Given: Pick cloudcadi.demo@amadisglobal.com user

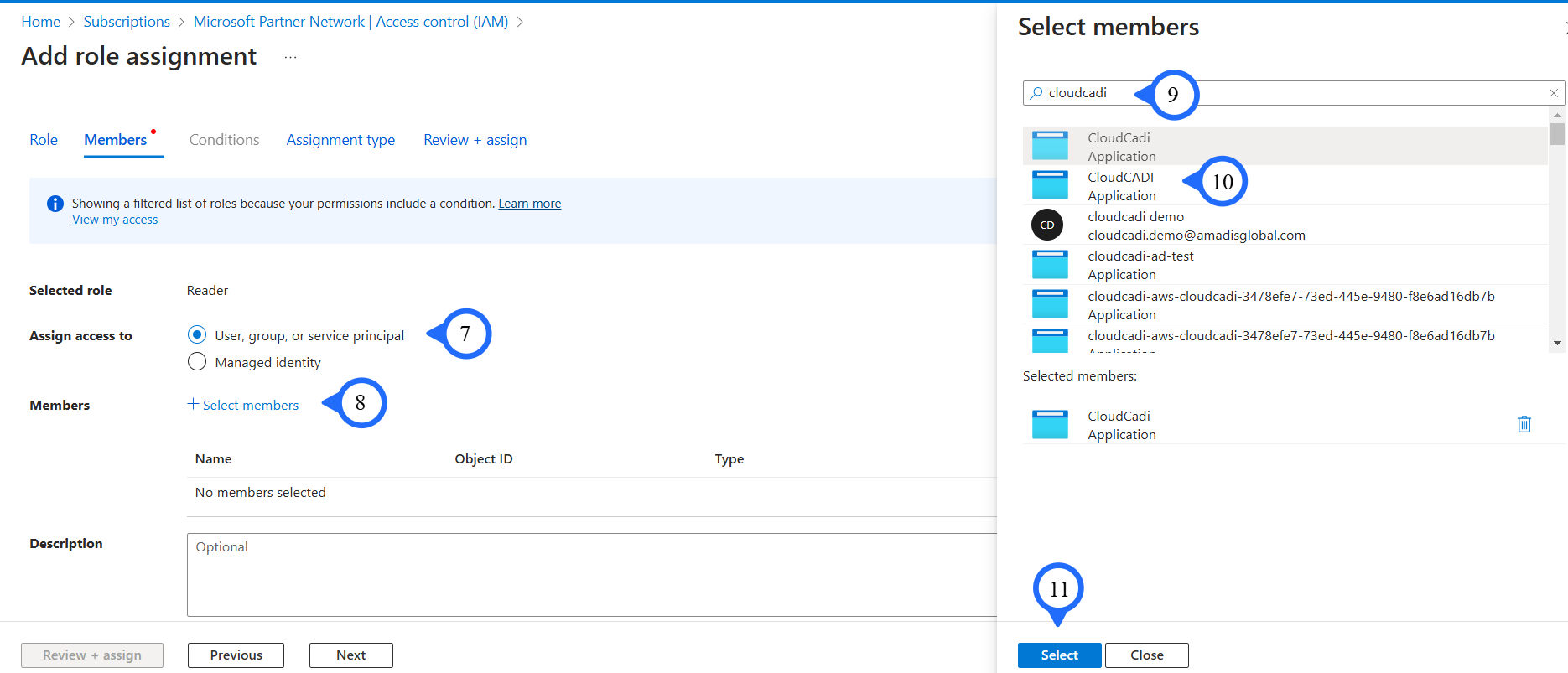Looking at the screenshot, I should 1285,225.
